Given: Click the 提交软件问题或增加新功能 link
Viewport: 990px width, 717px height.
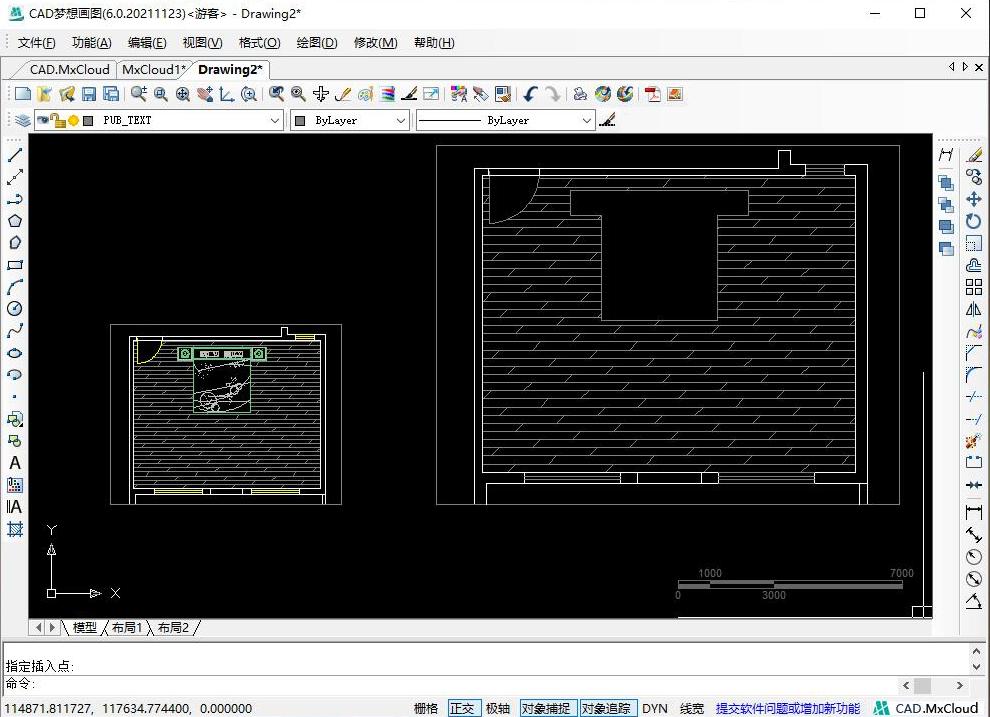Looking at the screenshot, I should (x=787, y=708).
